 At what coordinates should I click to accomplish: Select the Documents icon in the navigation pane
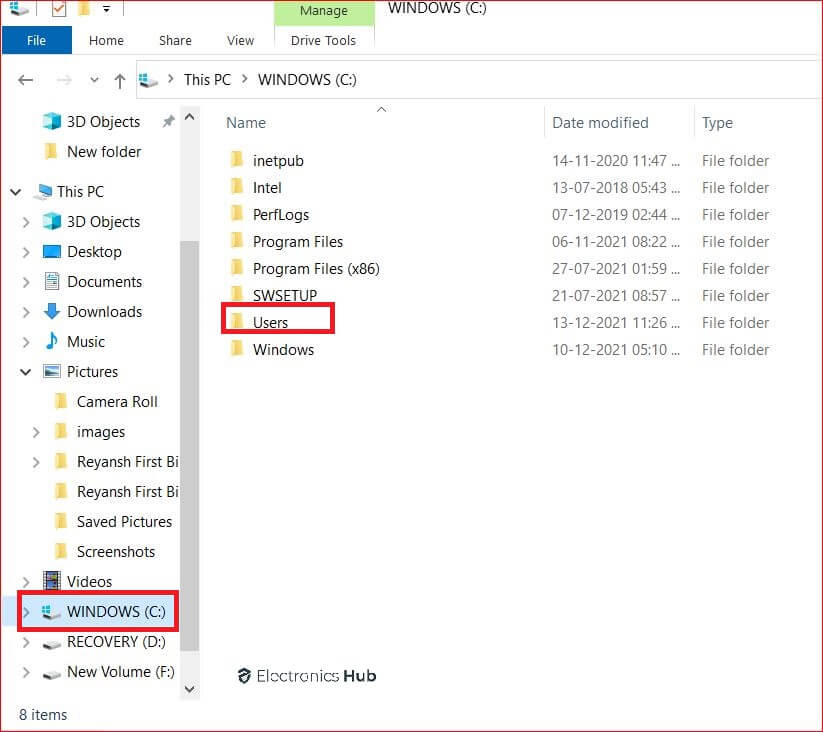[51, 281]
